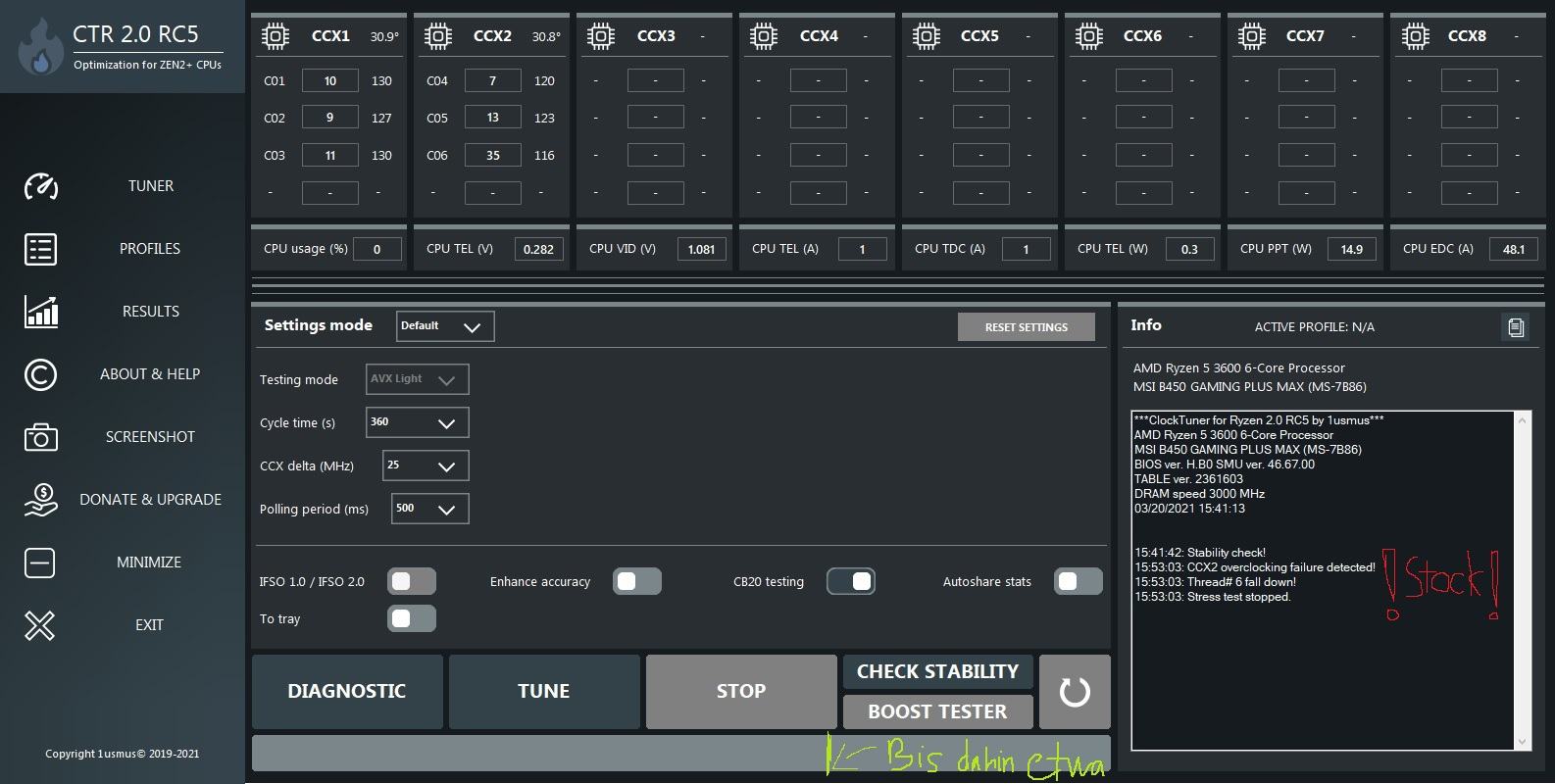Viewport: 1555px width, 784px height.
Task: Start the DIAGNOSTIC run
Action: click(x=347, y=692)
